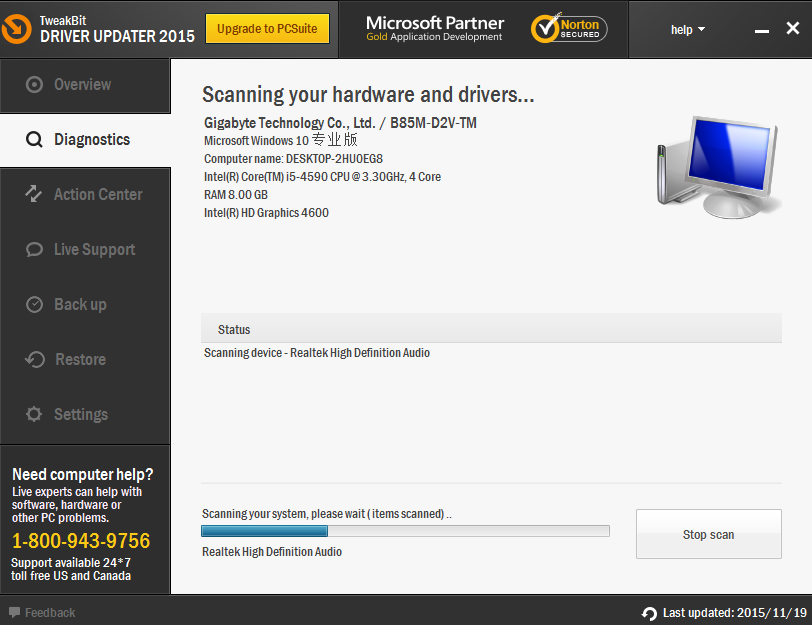Click the Last updated refresh icon
This screenshot has width=812, height=625.
[x=649, y=614]
